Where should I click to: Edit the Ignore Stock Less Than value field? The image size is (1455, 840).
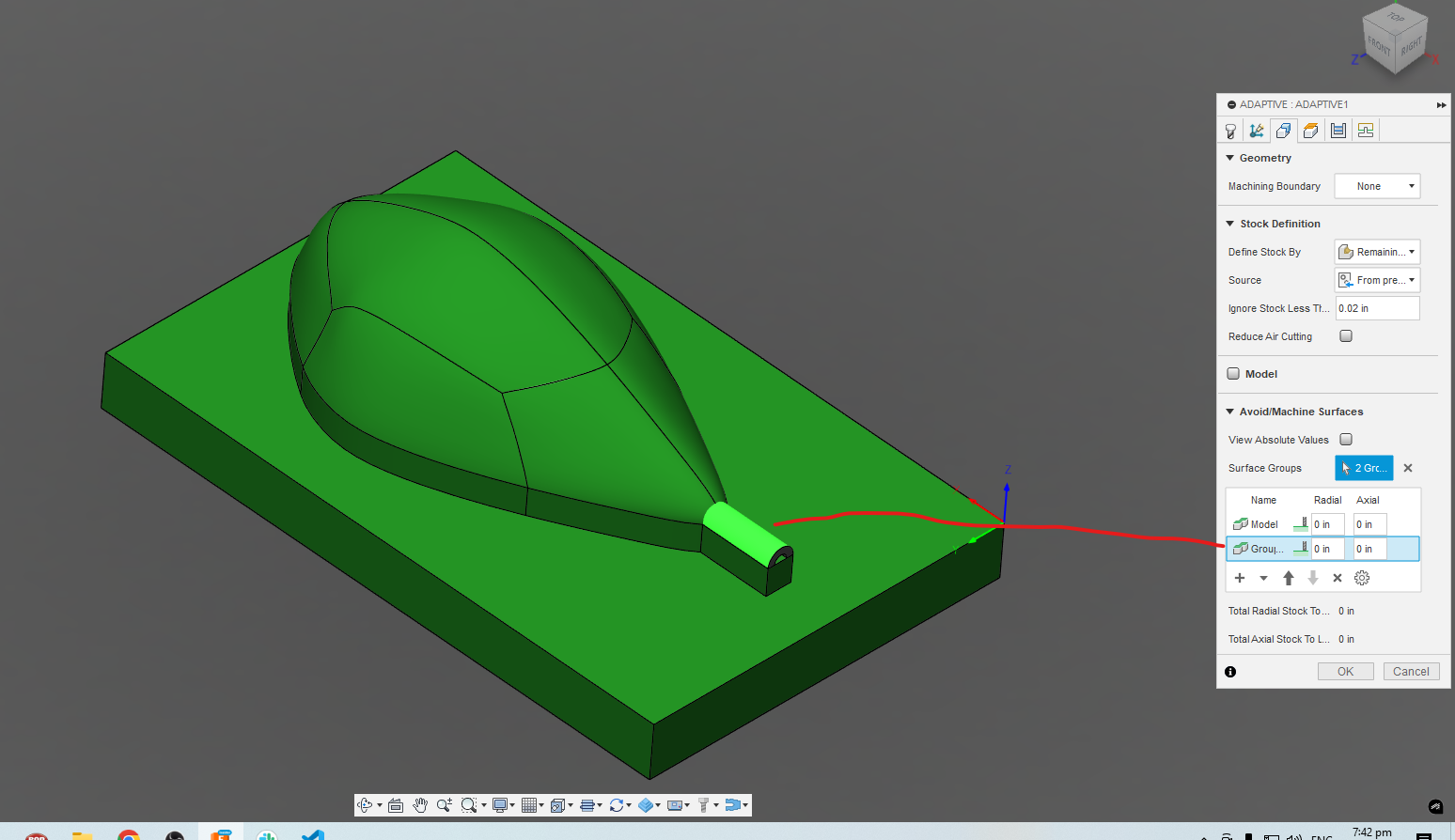[1377, 307]
